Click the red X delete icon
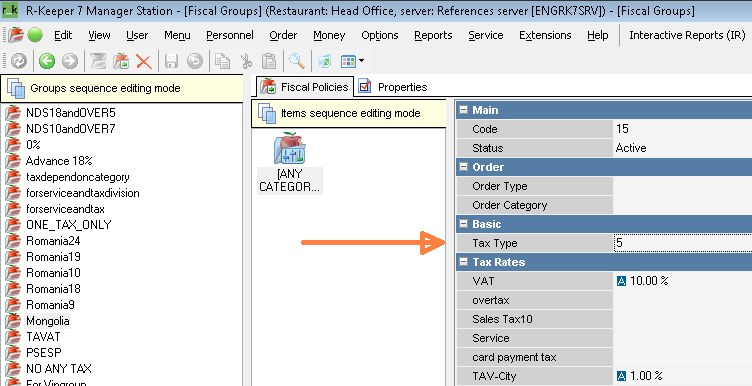752x386 pixels. tap(144, 61)
